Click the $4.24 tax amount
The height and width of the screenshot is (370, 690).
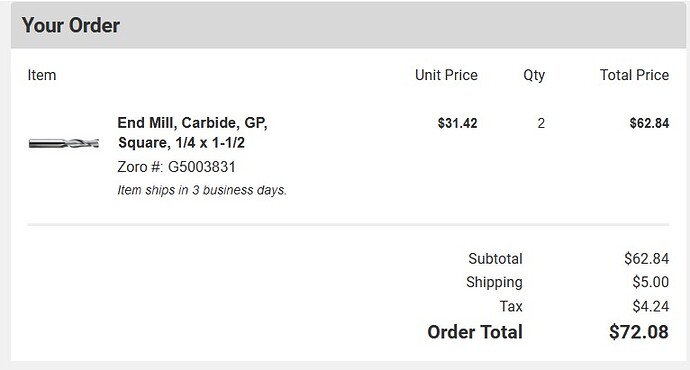click(x=651, y=306)
